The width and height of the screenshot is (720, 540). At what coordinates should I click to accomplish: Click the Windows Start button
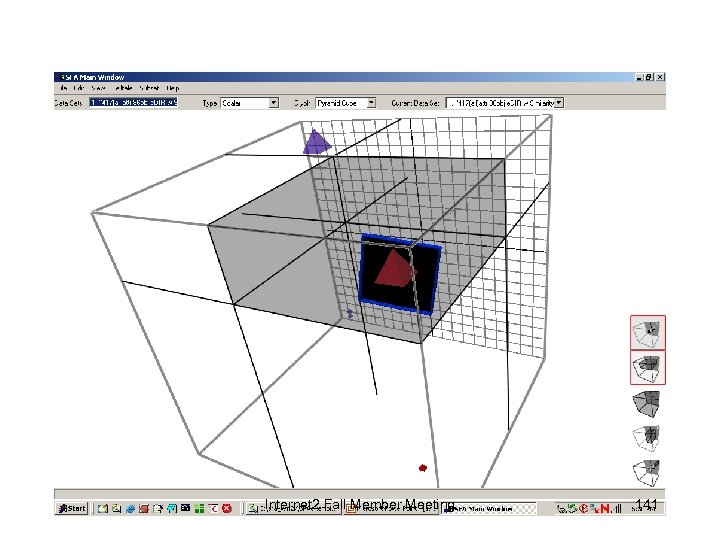point(72,508)
